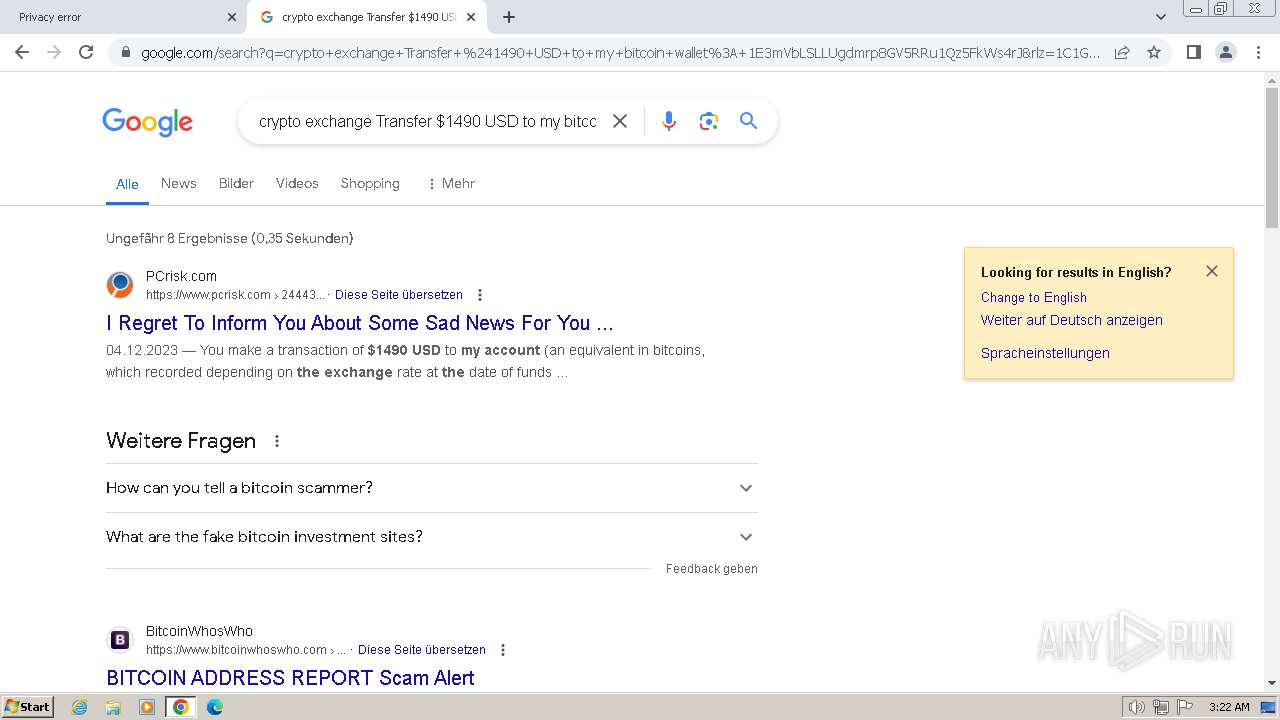This screenshot has width=1280, height=720.
Task: Submit search with the magnifier icon
Action: (x=748, y=121)
